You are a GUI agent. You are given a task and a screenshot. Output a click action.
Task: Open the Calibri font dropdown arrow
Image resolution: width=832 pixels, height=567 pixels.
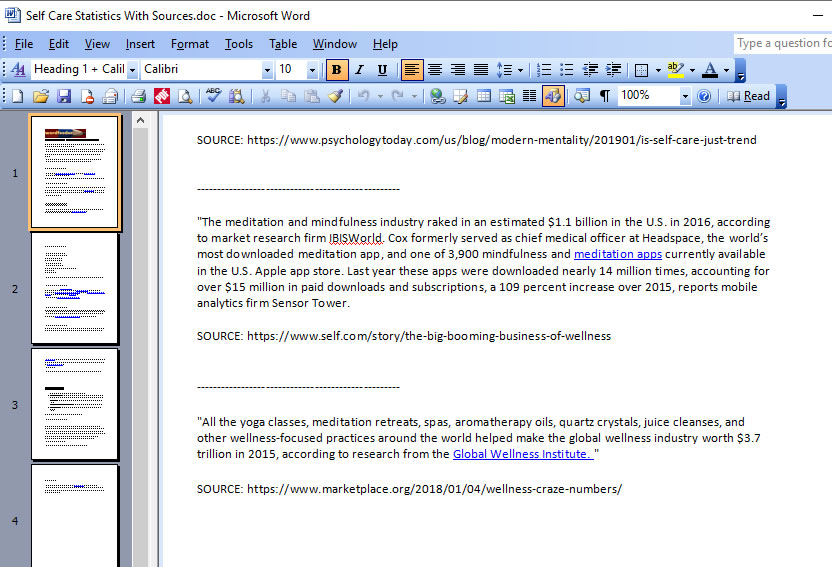click(267, 69)
